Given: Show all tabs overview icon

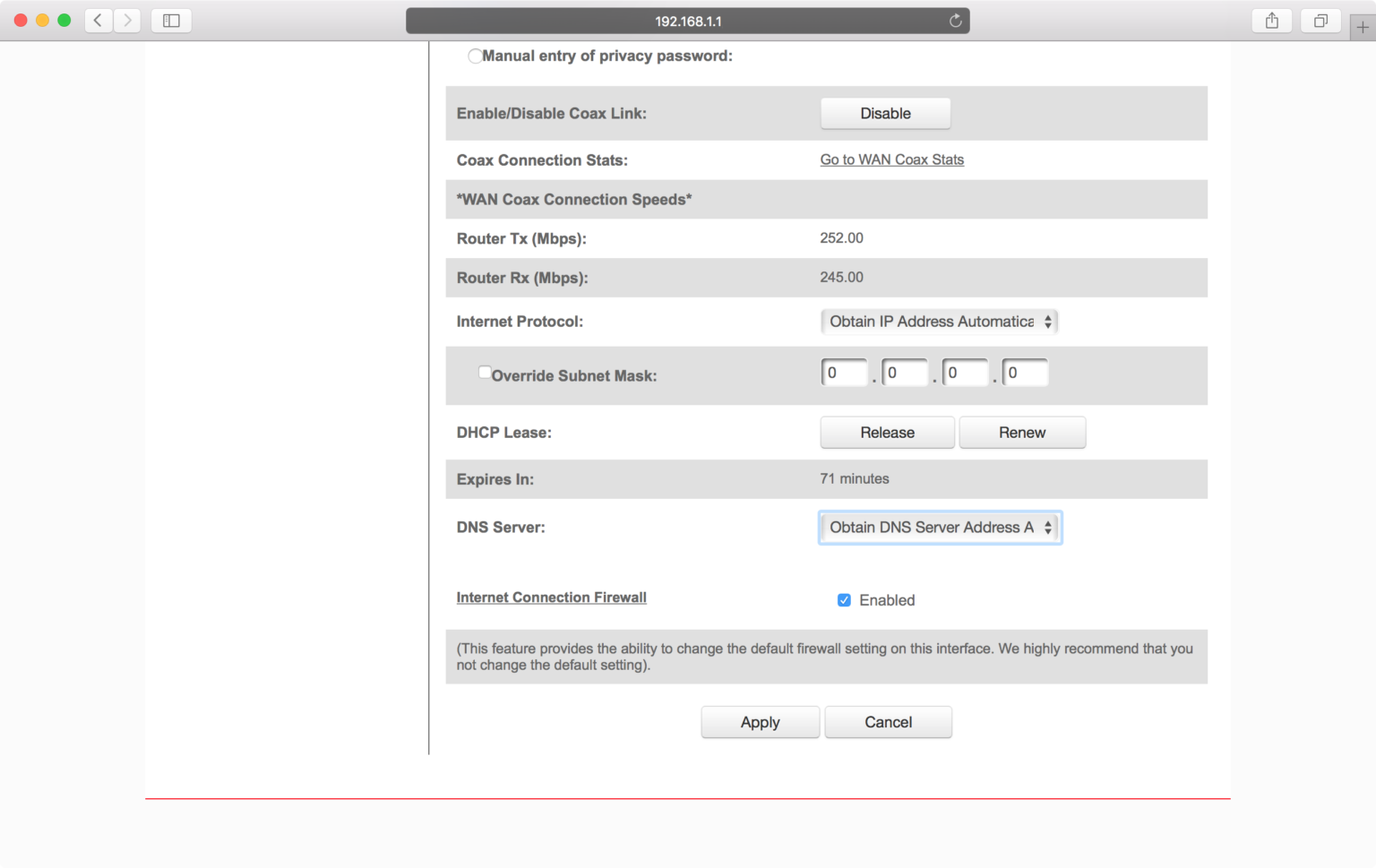Looking at the screenshot, I should click(x=1320, y=21).
